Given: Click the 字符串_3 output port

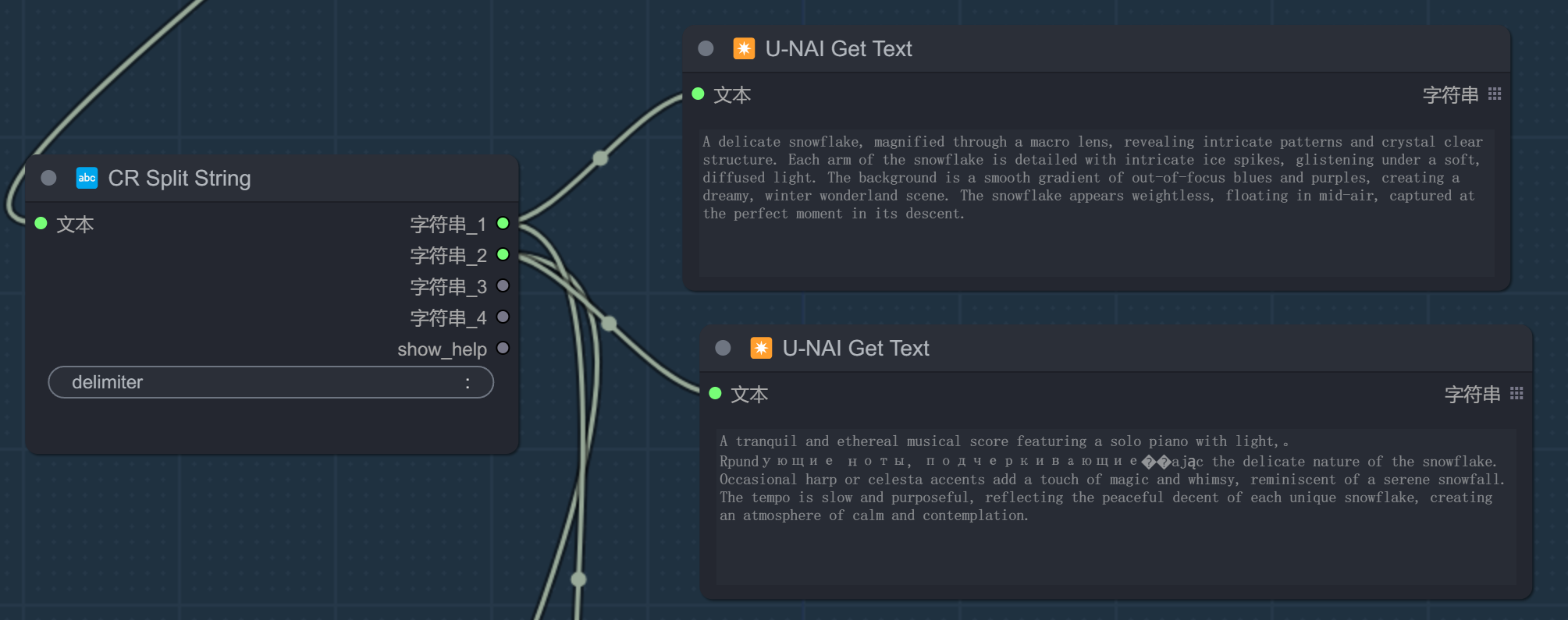Looking at the screenshot, I should coord(503,286).
